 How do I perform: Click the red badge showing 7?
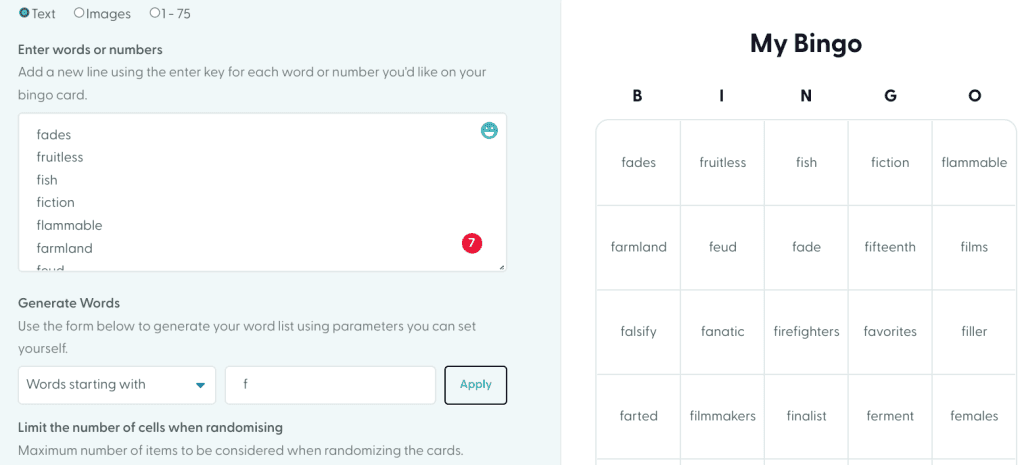coord(472,243)
